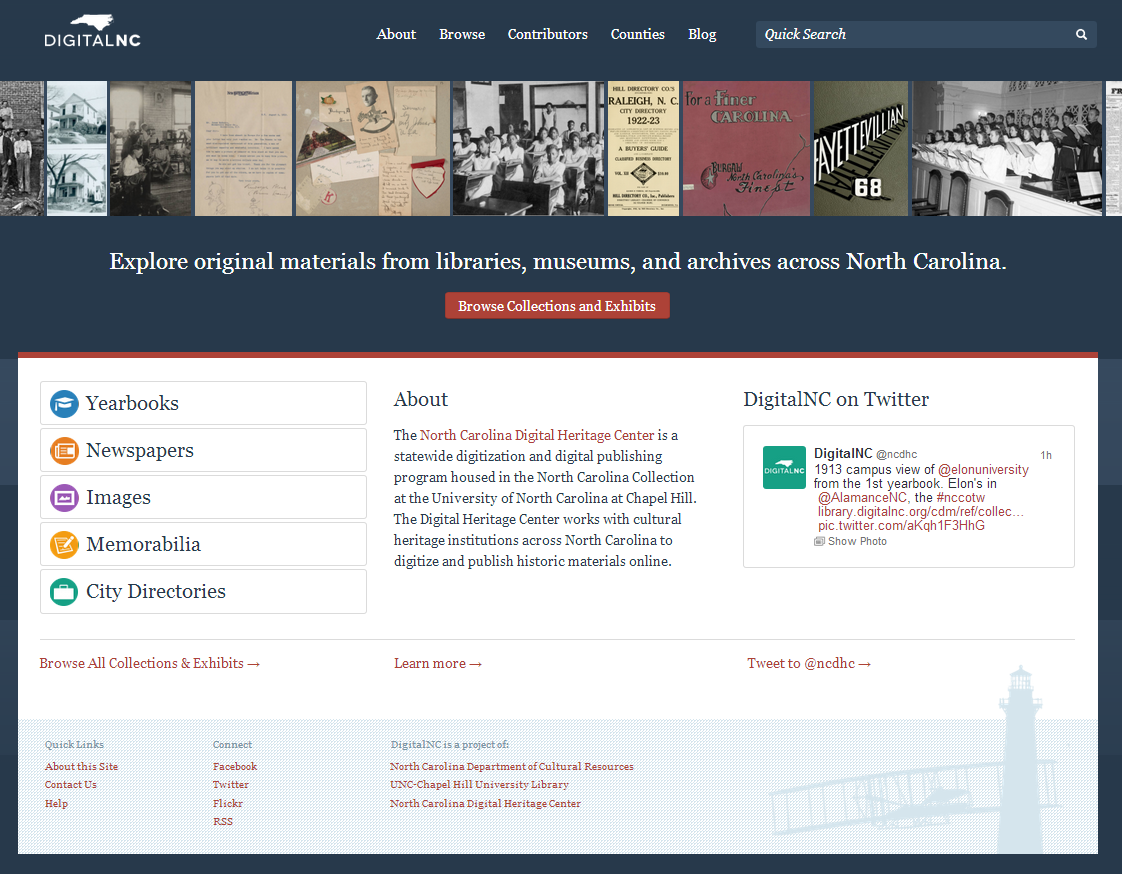Open the Browse menu item
The width and height of the screenshot is (1122, 874).
pyautogui.click(x=462, y=34)
